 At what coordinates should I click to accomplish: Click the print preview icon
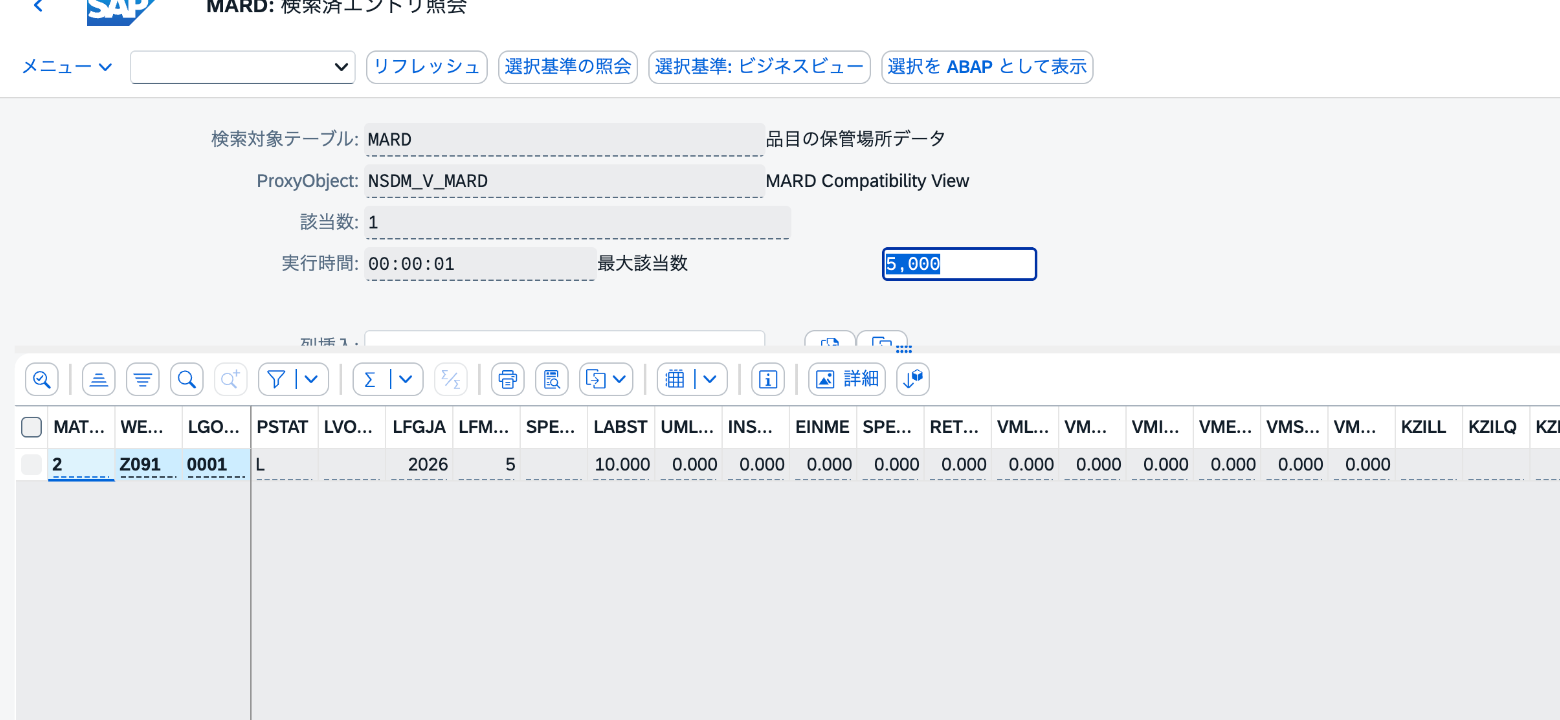pyautogui.click(x=552, y=379)
